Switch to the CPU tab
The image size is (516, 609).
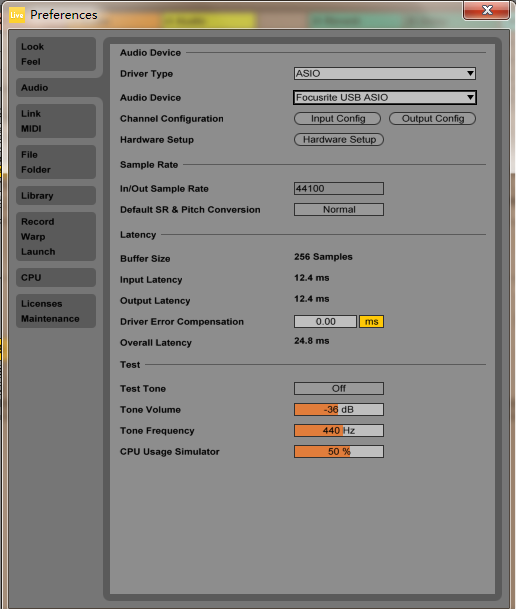coord(56,278)
